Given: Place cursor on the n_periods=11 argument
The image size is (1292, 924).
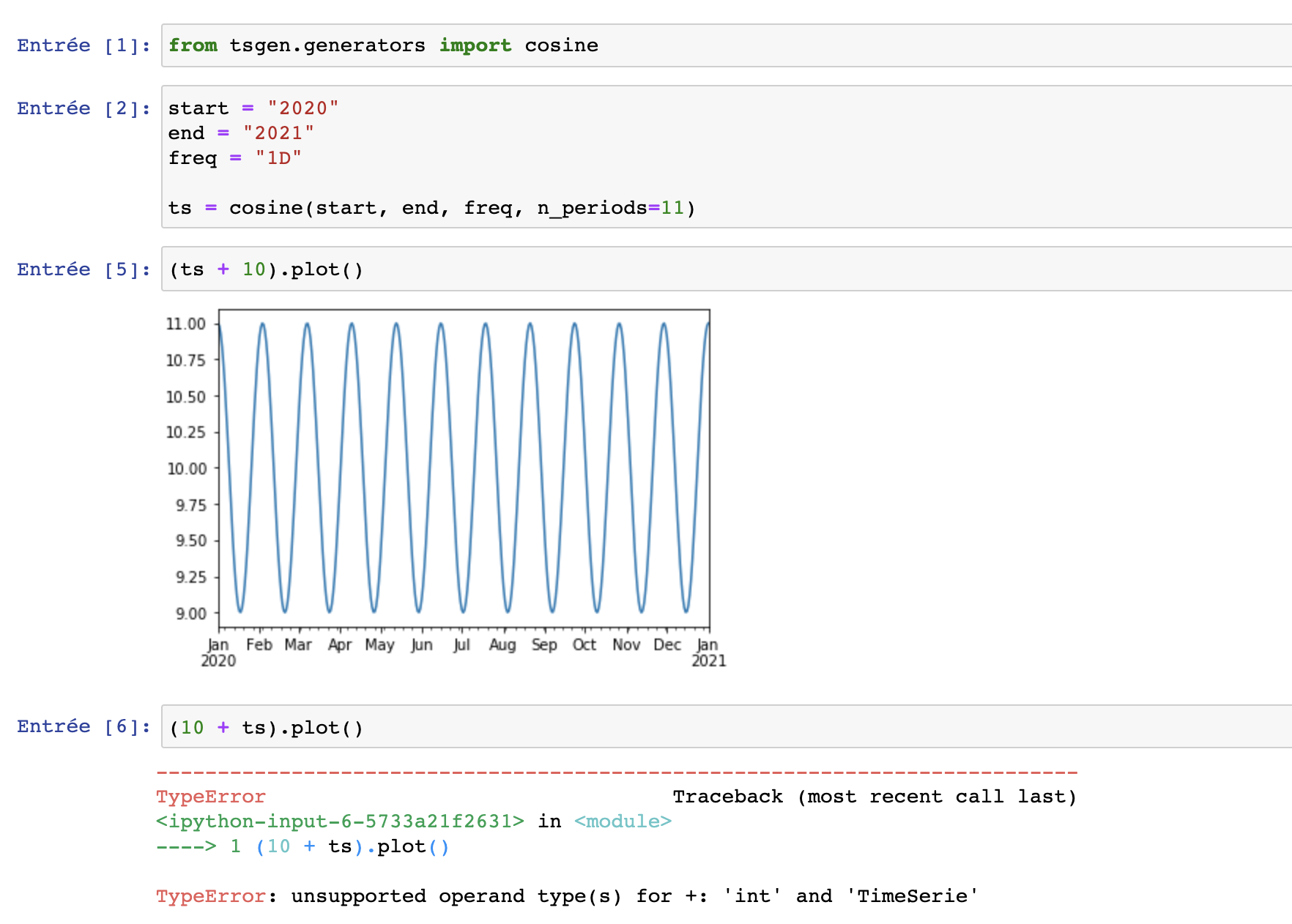Looking at the screenshot, I should point(609,208).
